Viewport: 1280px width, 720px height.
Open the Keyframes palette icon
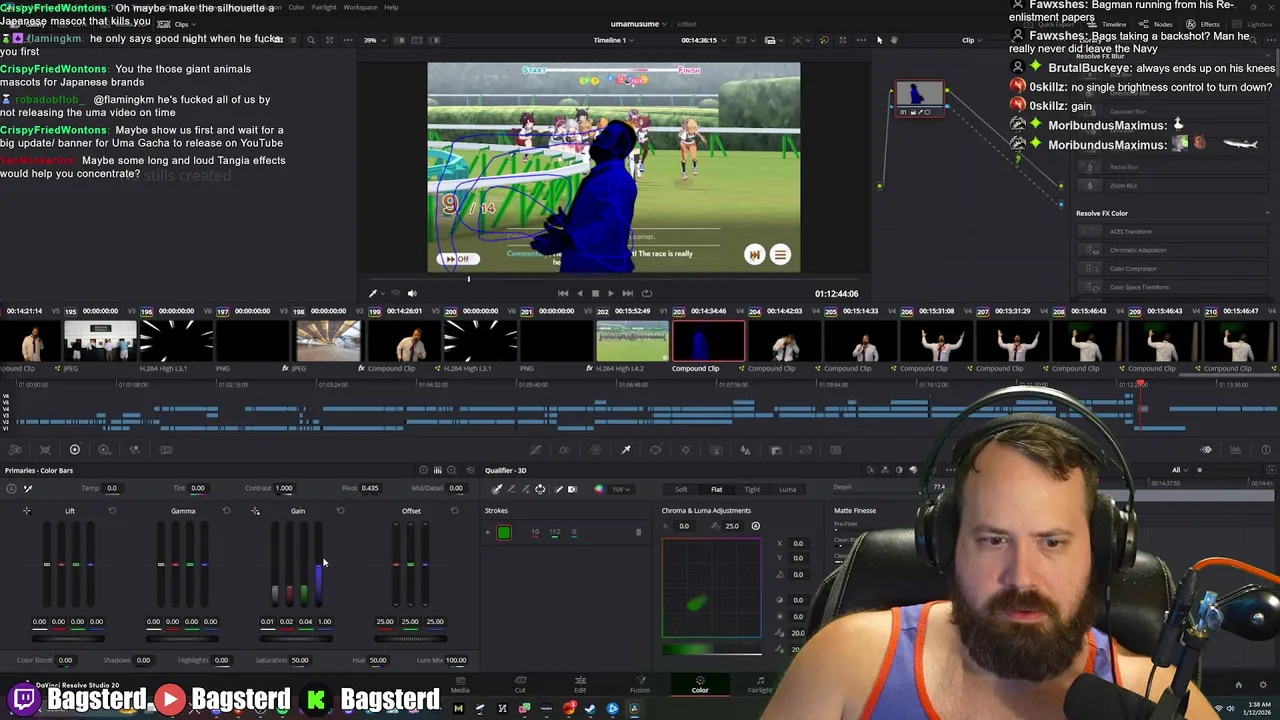coord(1206,450)
